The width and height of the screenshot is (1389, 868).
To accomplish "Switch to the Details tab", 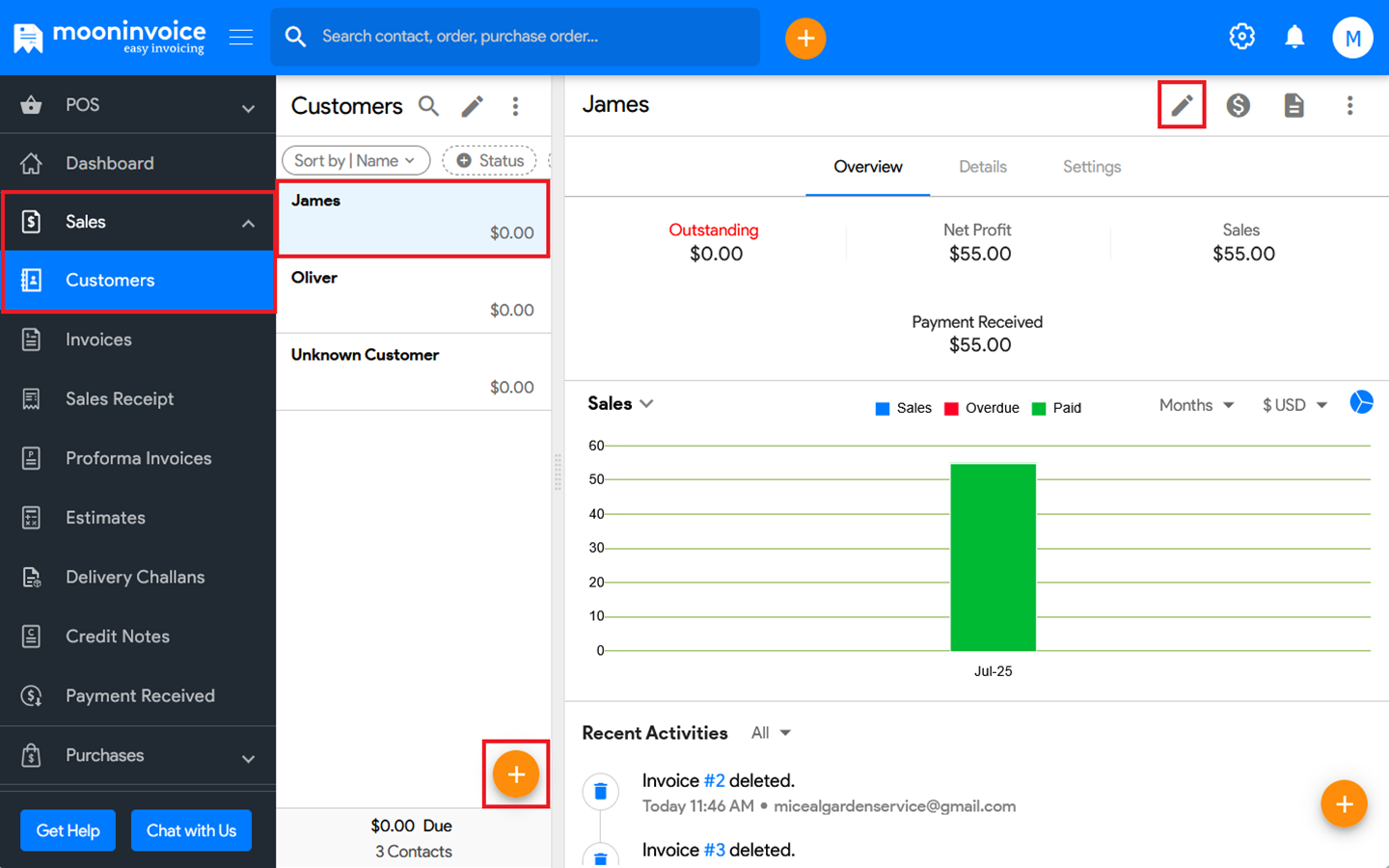I will coord(982,167).
